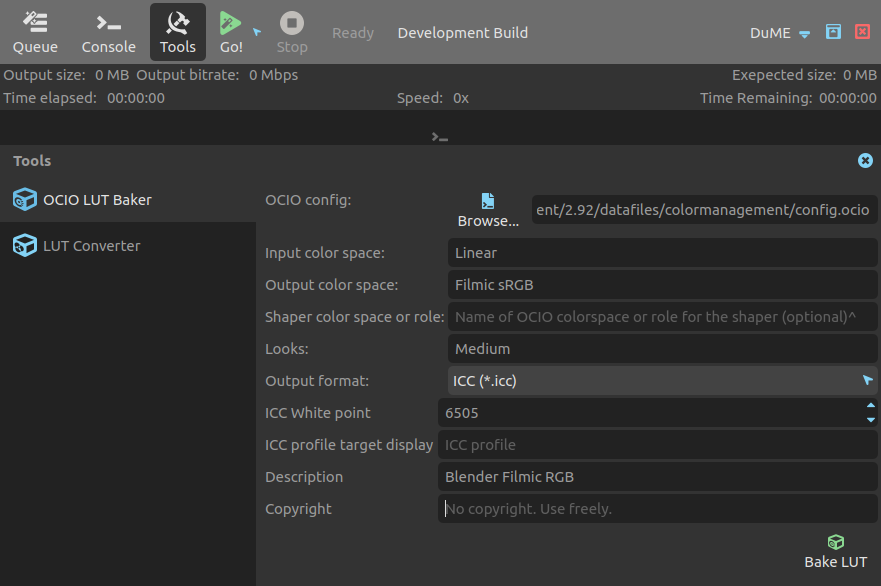Open the DuME application menu
The image size is (881, 586).
pos(780,33)
